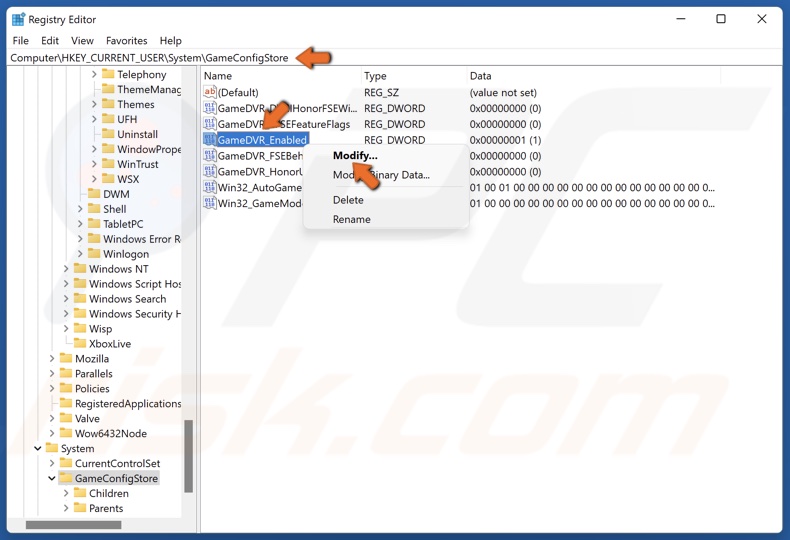Maximize the Registry Editor window
Screen dimensions: 790x540
point(721,19)
